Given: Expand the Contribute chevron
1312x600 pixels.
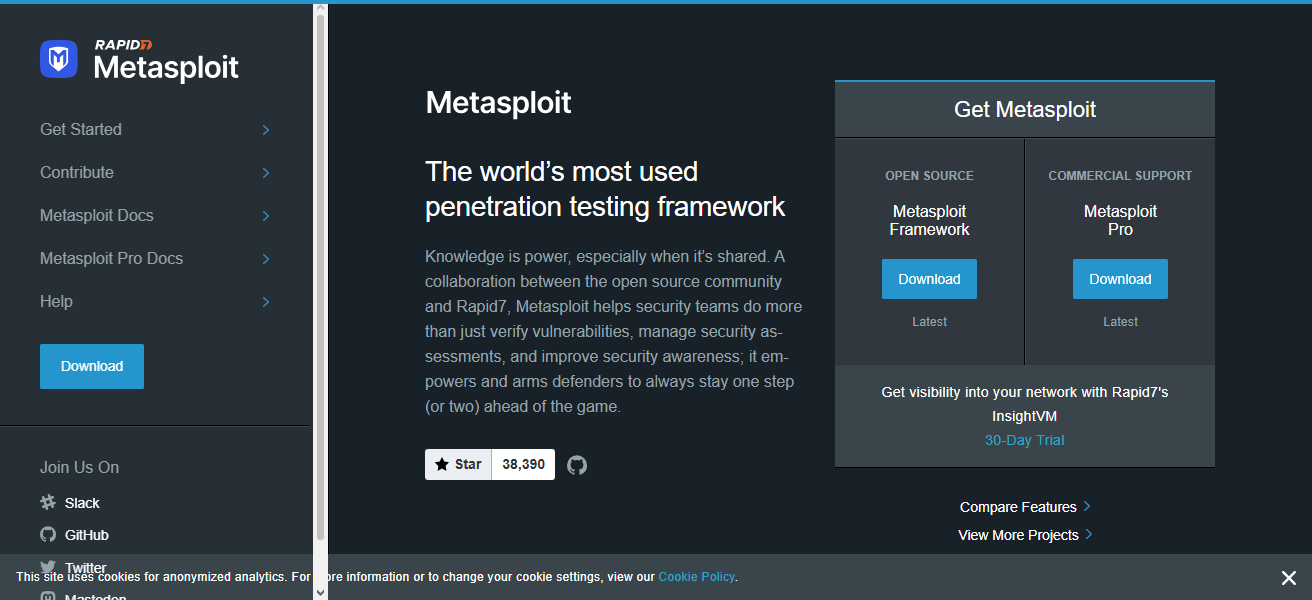Looking at the screenshot, I should (266, 173).
